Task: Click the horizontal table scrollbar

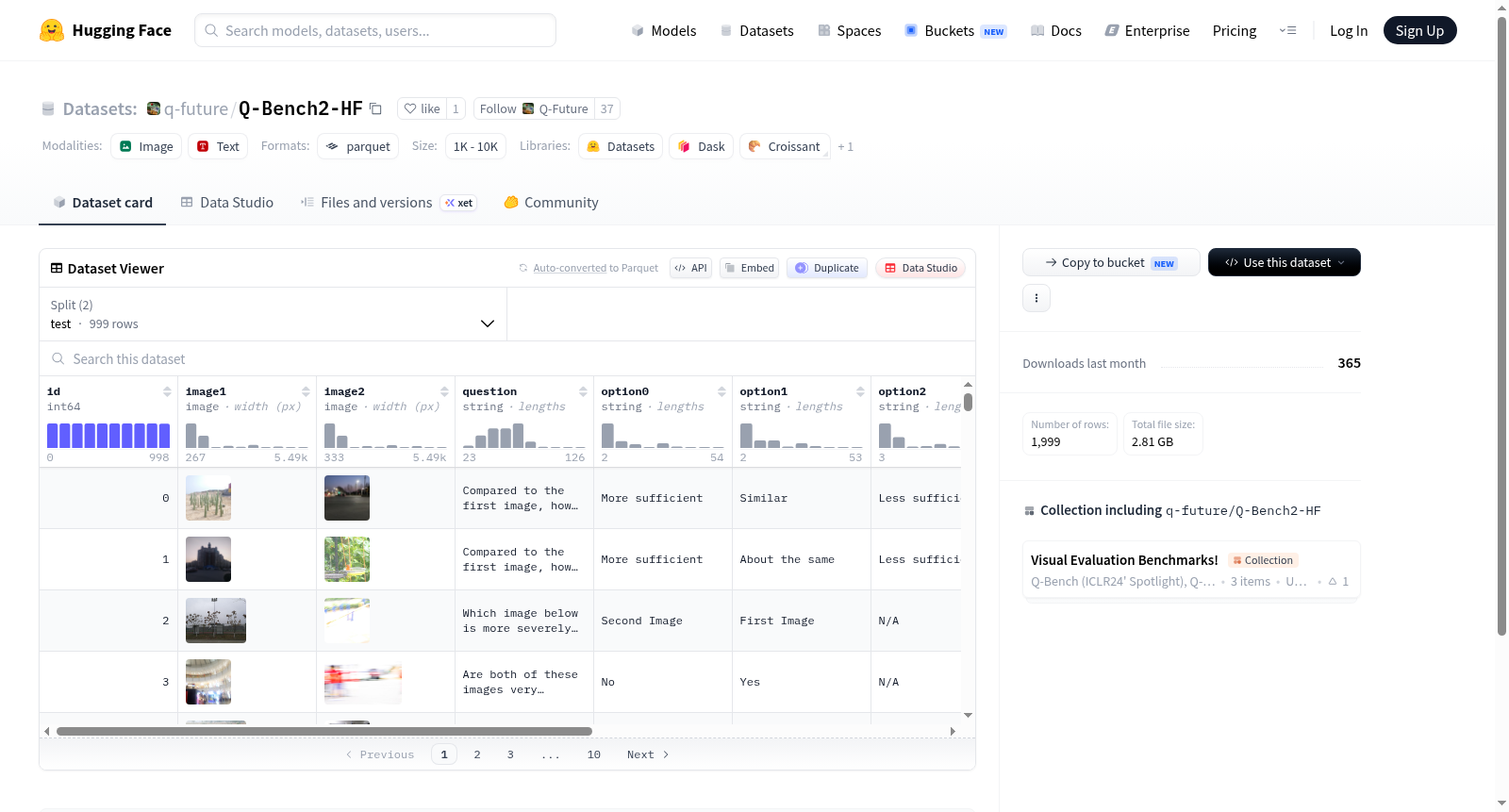Action: pyautogui.click(x=324, y=731)
